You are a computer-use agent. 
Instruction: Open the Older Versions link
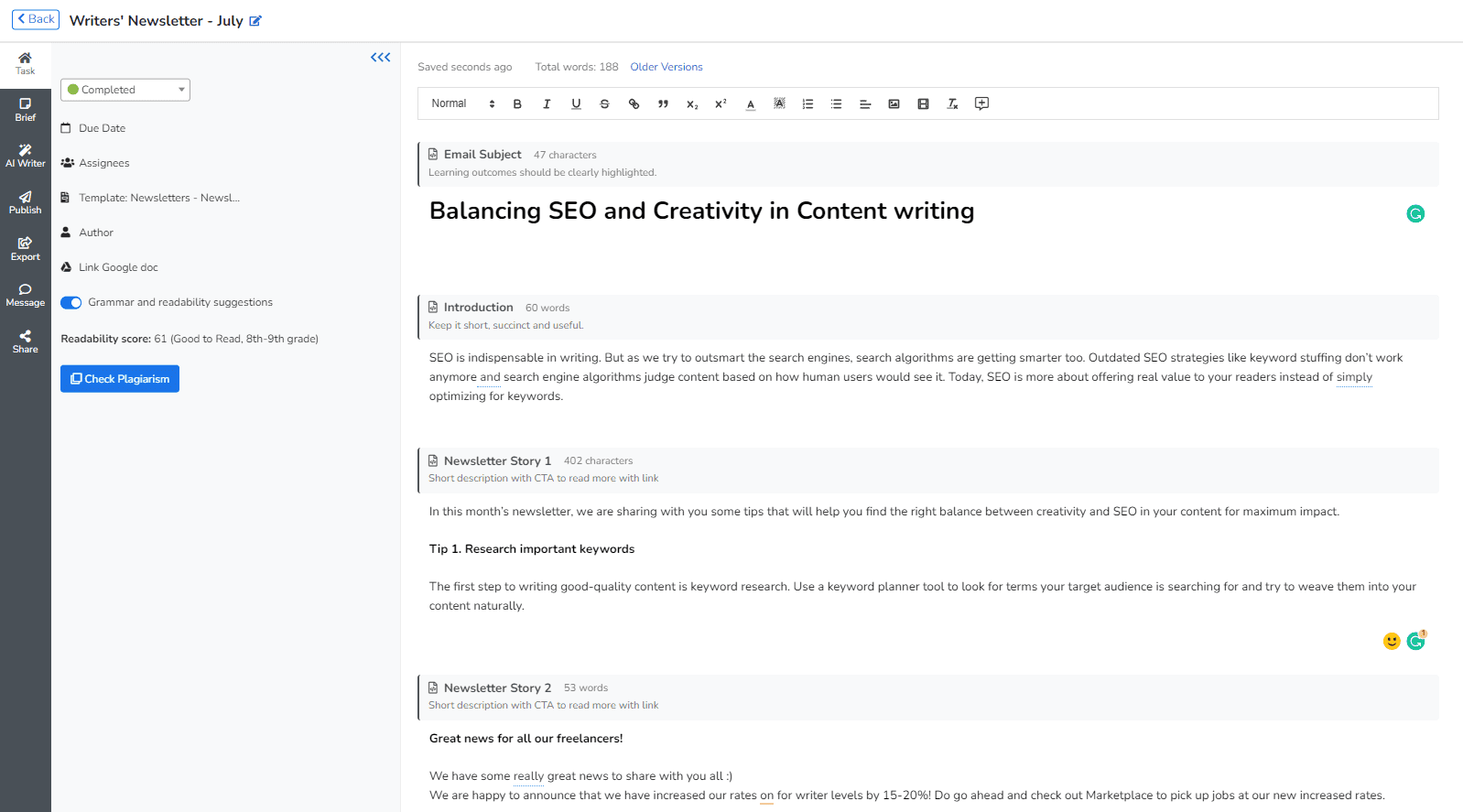pos(666,67)
